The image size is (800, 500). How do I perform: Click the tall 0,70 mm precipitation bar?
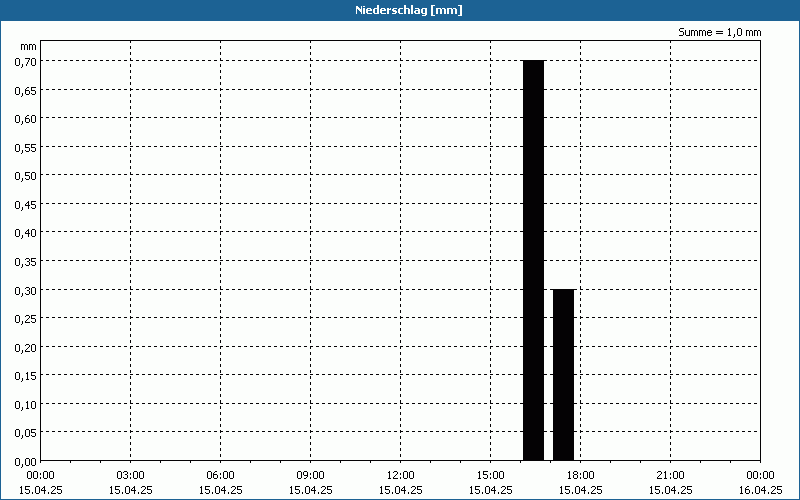534,260
